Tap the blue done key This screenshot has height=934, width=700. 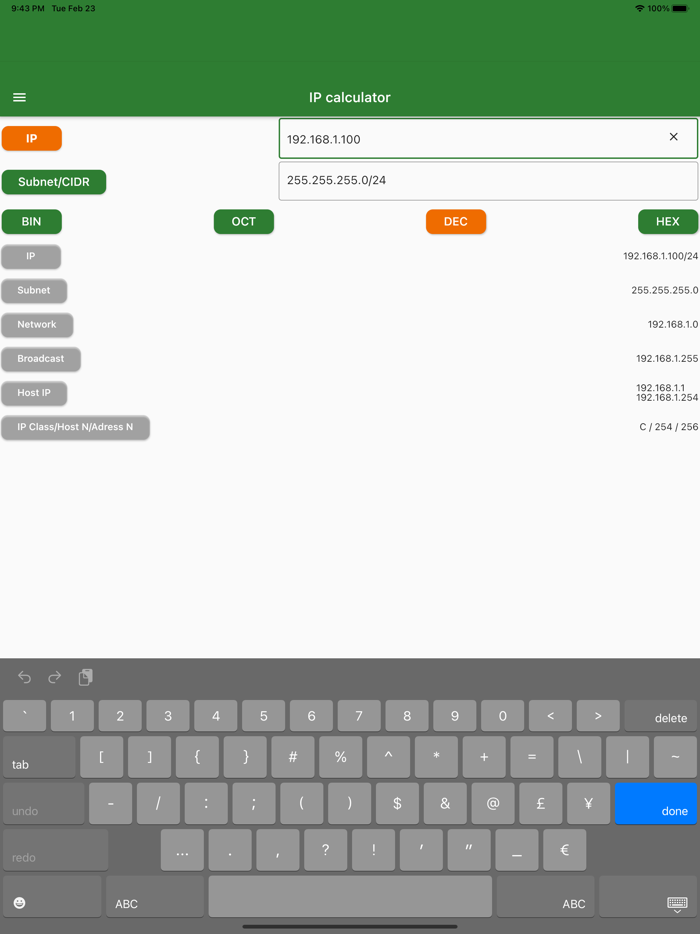[656, 804]
